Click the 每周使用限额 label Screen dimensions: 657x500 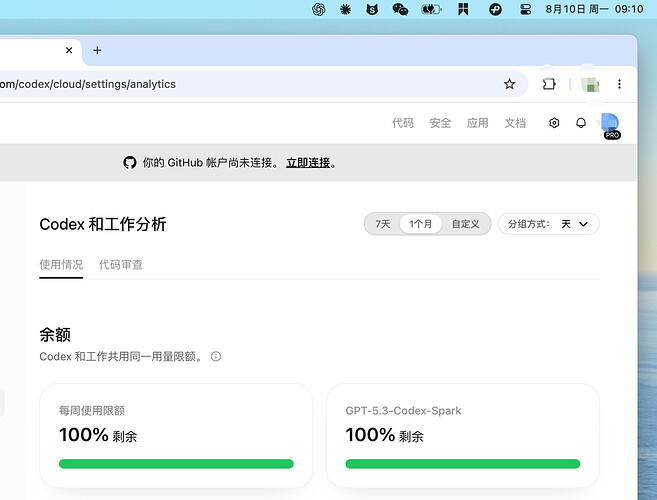pos(92,411)
